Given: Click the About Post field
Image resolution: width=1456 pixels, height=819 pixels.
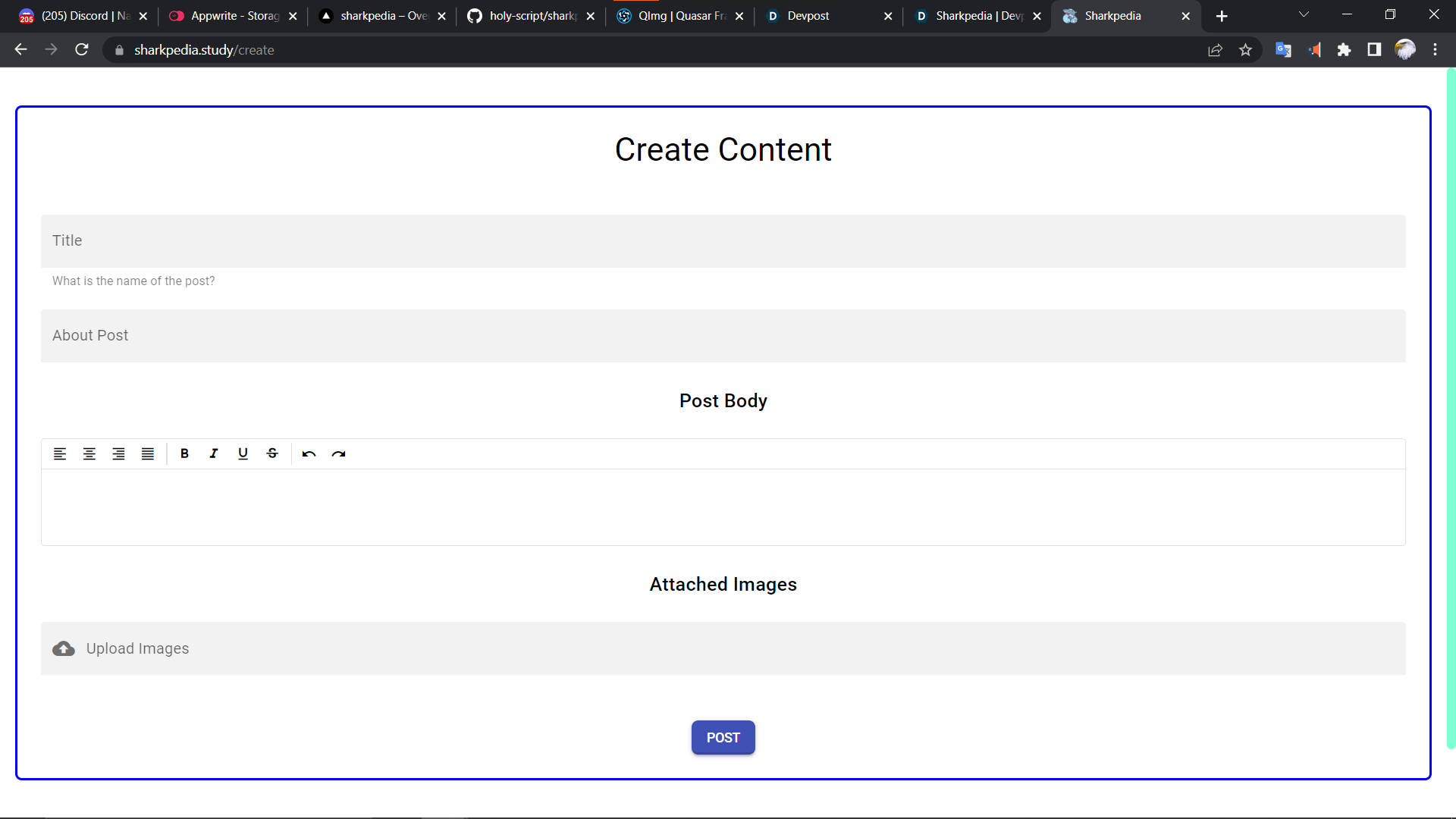Looking at the screenshot, I should coord(723,335).
